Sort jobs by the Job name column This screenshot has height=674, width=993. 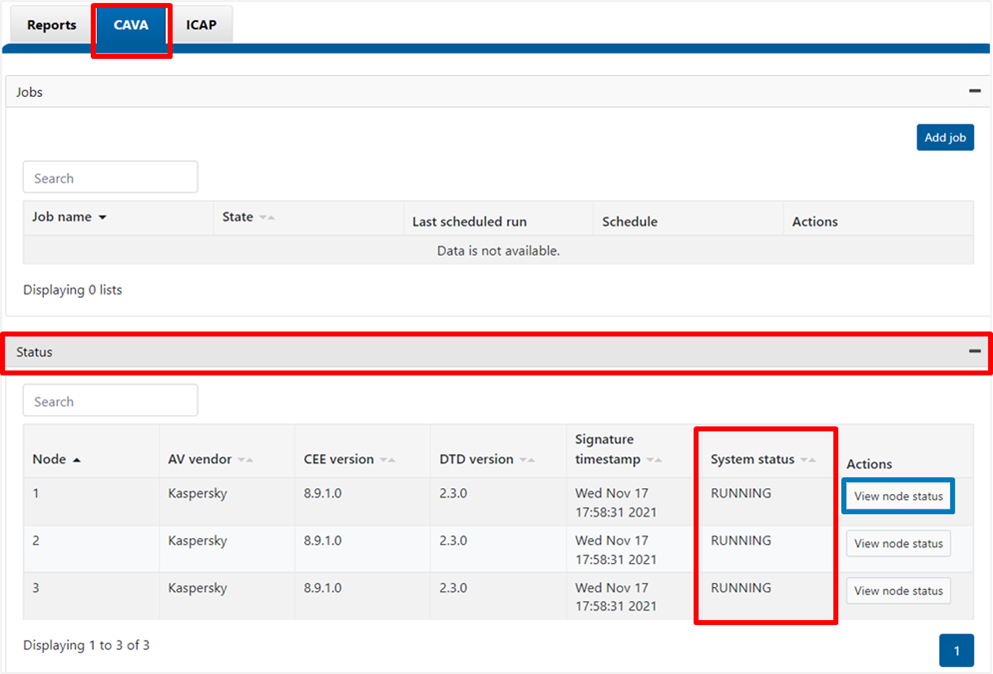69,217
